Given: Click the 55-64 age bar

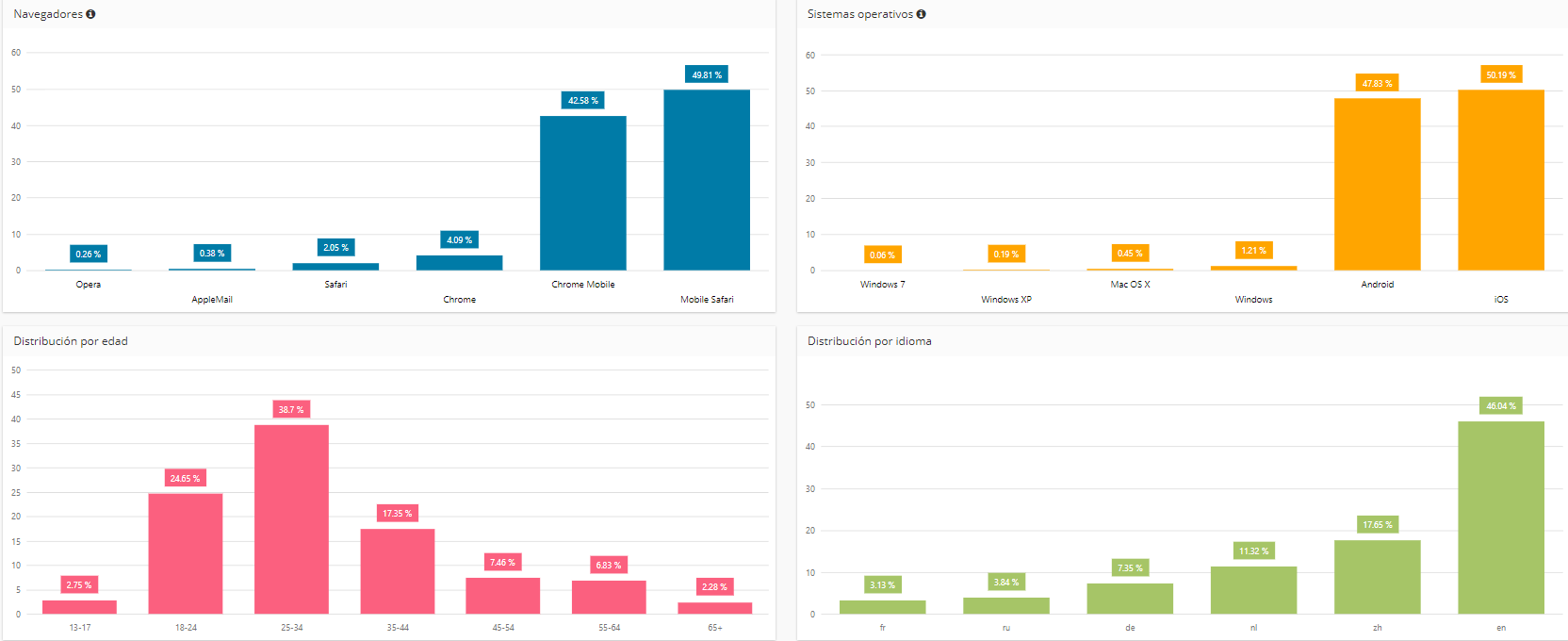Looking at the screenshot, I should pos(610,597).
